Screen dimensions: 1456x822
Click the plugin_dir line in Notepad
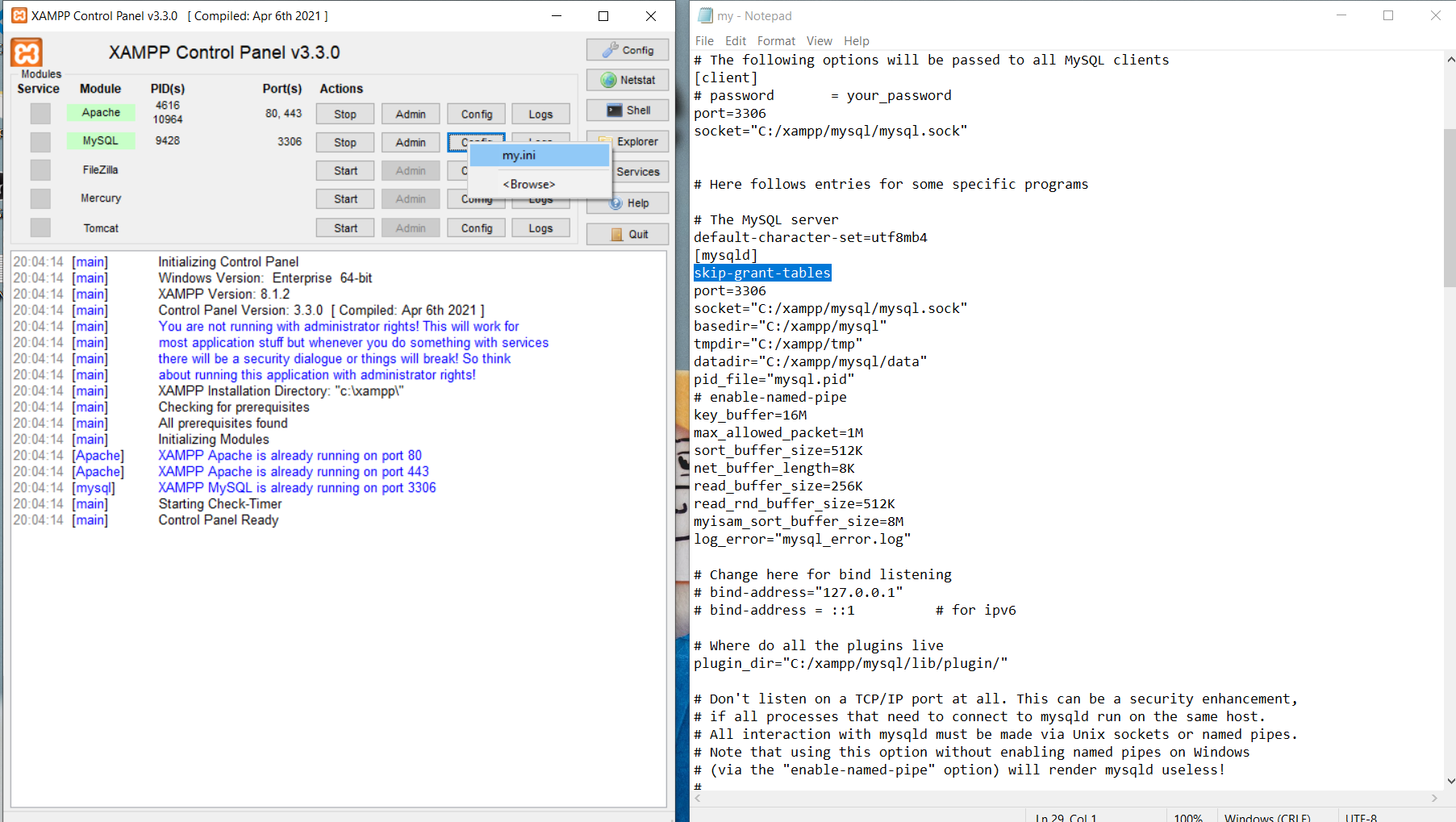[x=850, y=663]
